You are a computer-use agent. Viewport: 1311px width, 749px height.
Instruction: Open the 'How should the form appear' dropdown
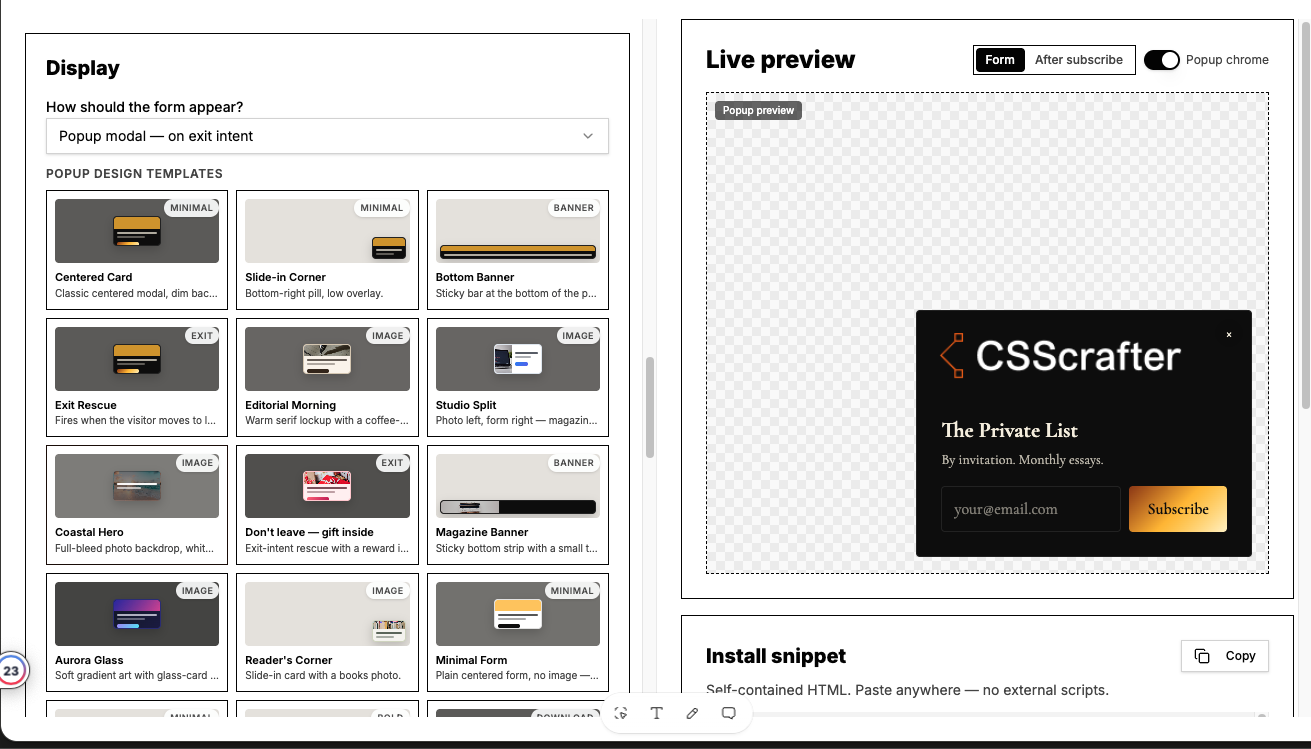coord(327,136)
